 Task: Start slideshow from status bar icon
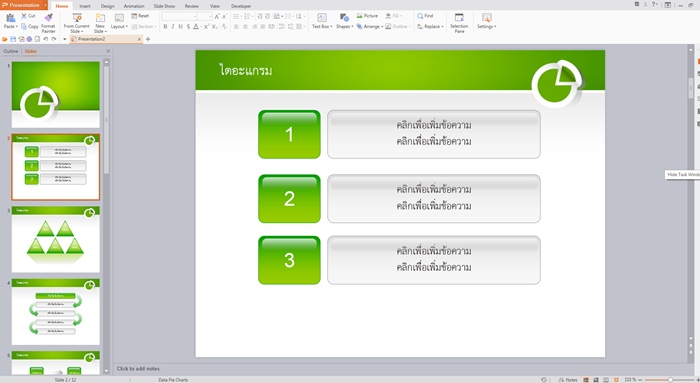pos(616,380)
